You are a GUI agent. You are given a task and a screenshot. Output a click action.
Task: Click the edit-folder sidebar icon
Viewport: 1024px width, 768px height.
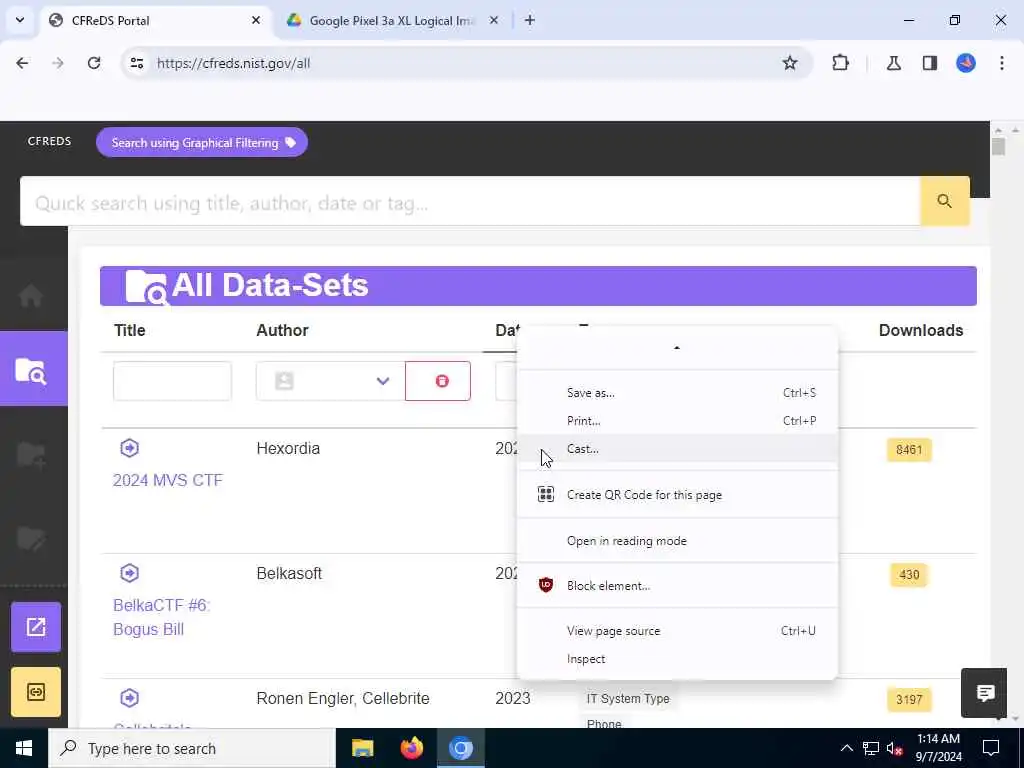pos(31,537)
